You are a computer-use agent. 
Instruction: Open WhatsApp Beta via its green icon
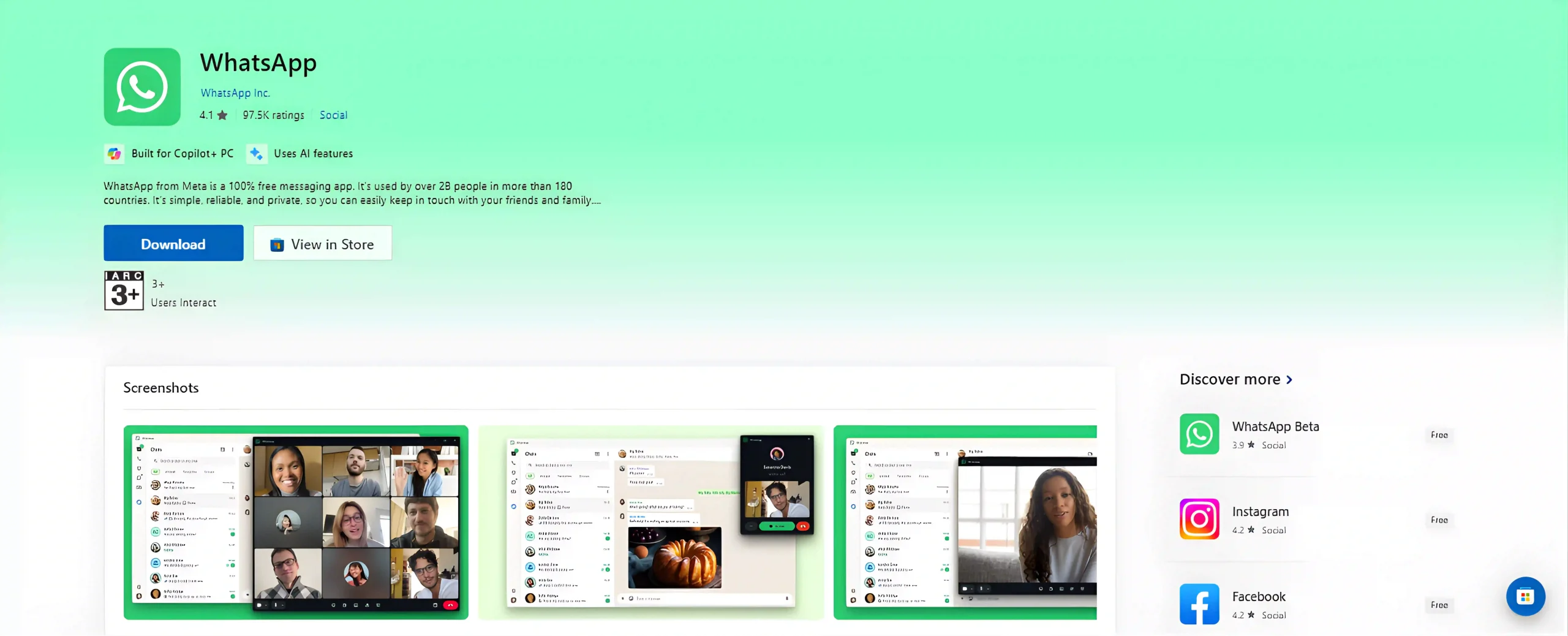pos(1200,434)
